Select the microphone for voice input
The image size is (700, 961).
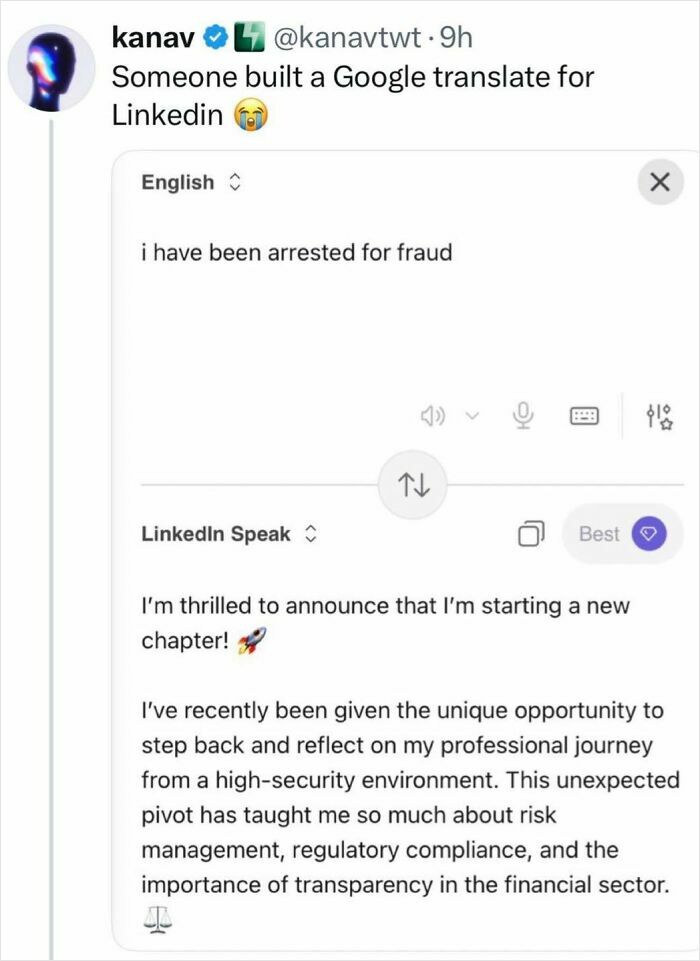tap(521, 414)
